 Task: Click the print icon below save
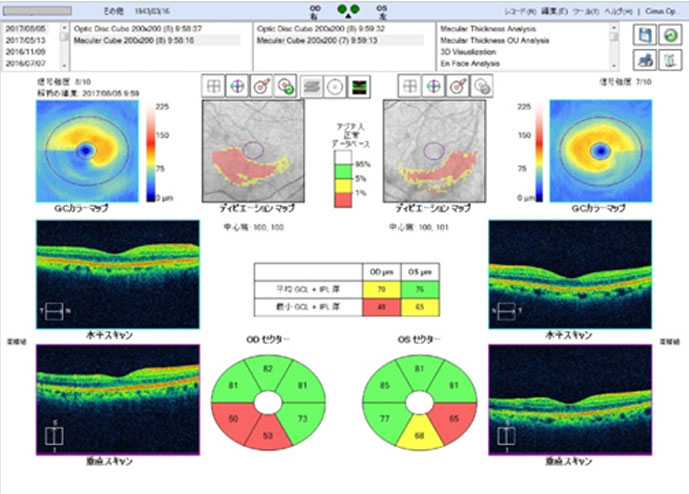tap(642, 58)
